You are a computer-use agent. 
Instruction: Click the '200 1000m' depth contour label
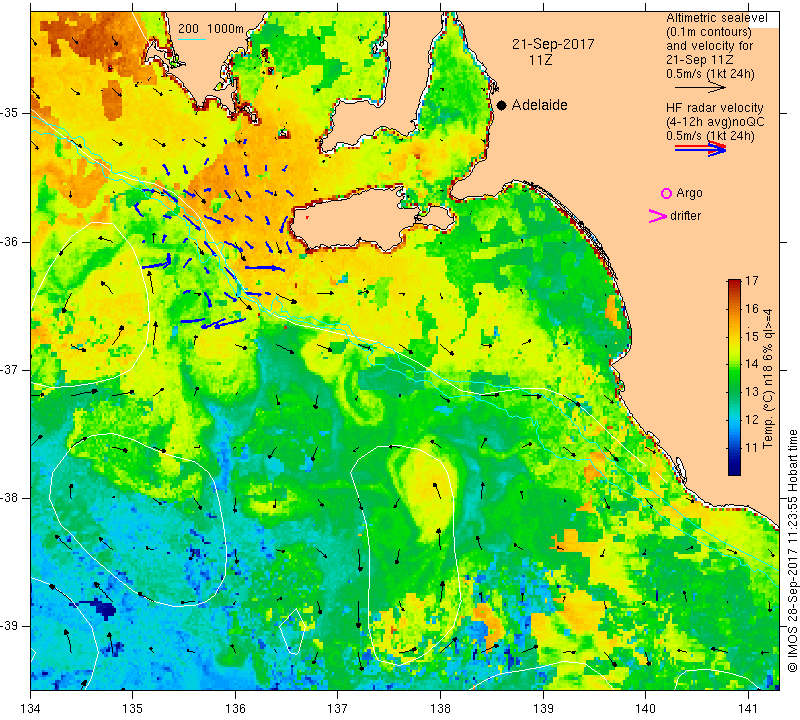pyautogui.click(x=211, y=29)
